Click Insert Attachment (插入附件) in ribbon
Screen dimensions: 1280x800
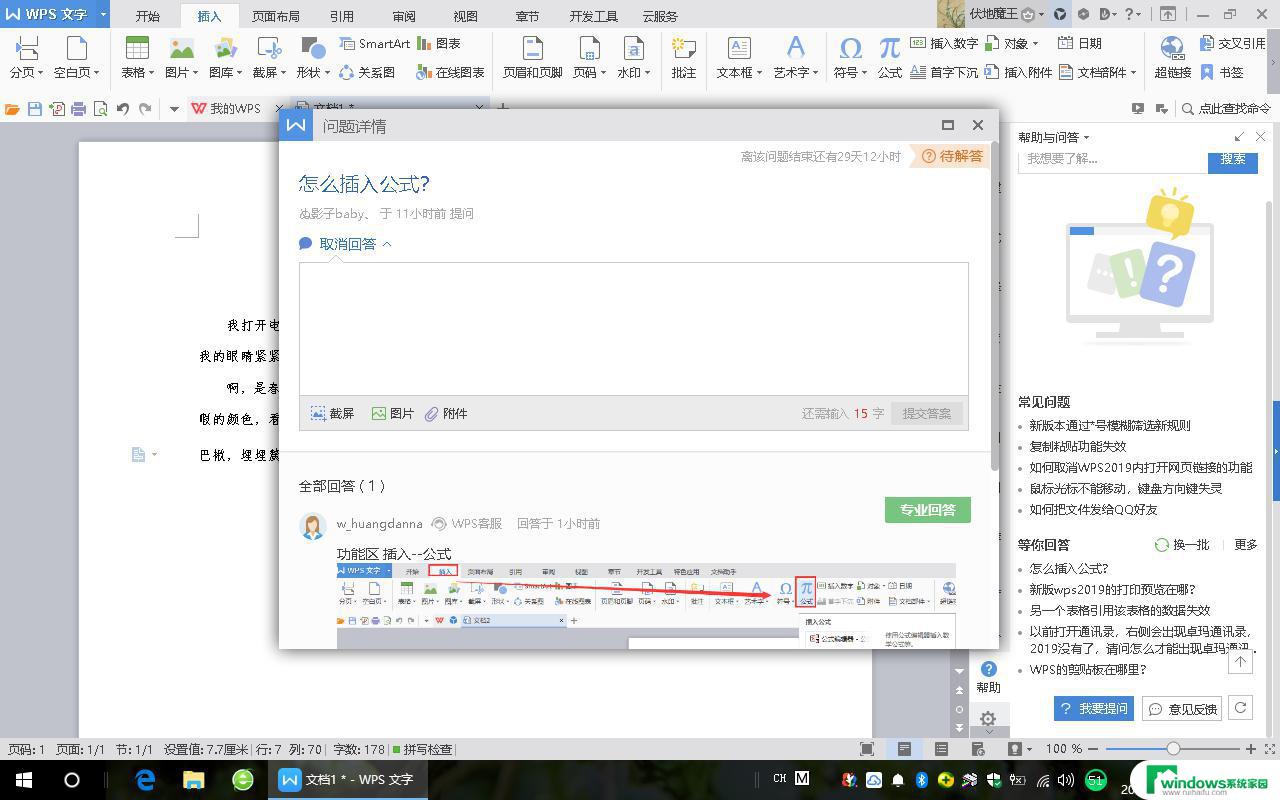1018,72
